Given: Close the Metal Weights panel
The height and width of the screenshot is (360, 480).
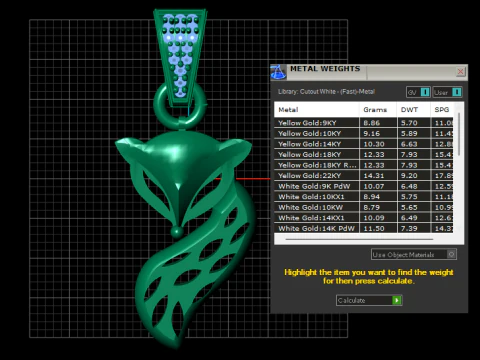Looking at the screenshot, I should (x=461, y=71).
